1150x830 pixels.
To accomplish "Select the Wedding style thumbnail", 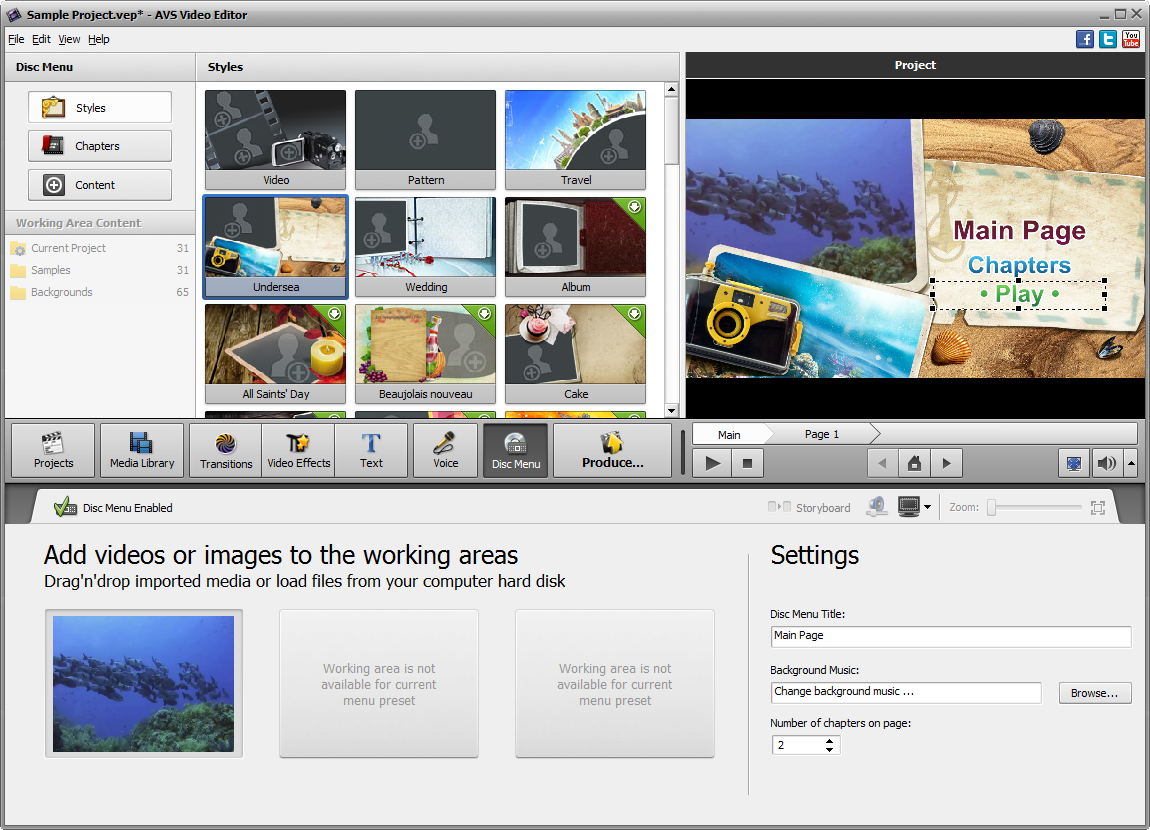I will point(425,246).
